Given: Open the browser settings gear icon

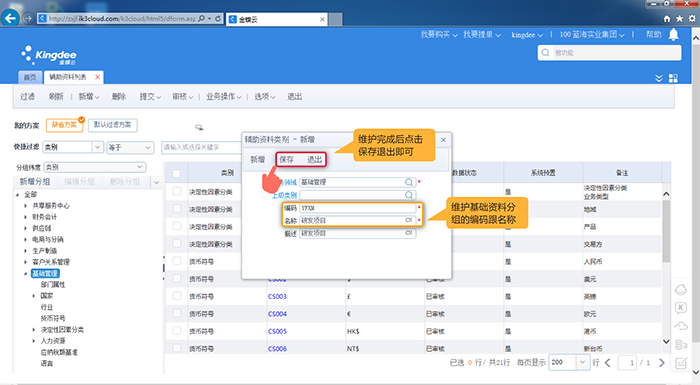Looking at the screenshot, I should (692, 19).
